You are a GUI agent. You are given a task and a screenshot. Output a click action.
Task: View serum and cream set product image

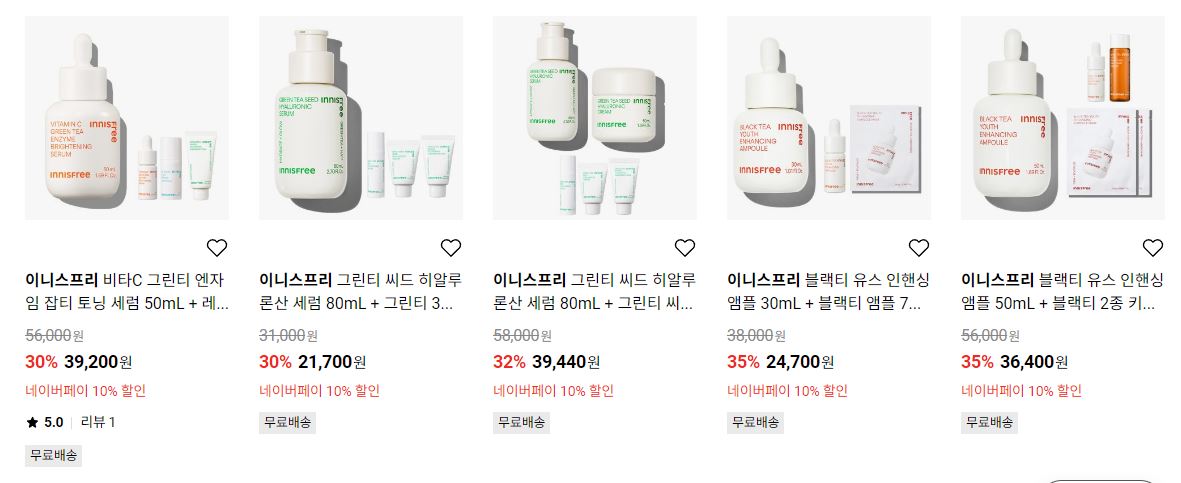coord(595,118)
